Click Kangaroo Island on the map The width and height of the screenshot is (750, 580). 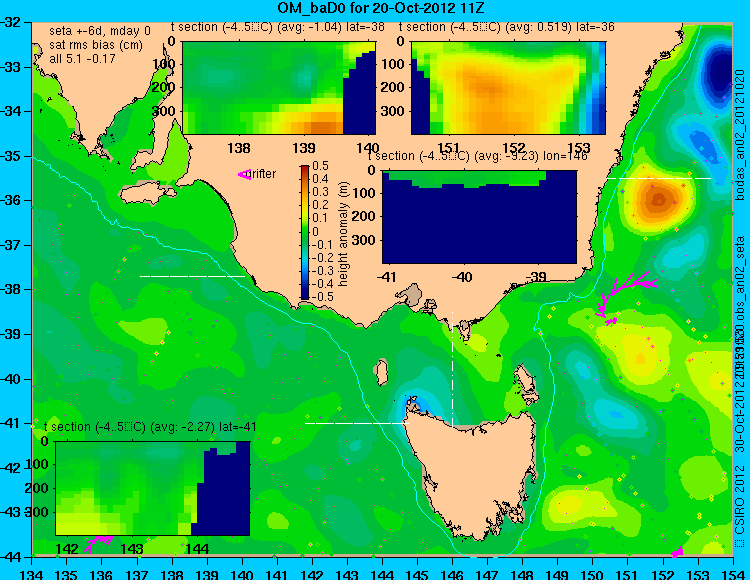click(148, 194)
